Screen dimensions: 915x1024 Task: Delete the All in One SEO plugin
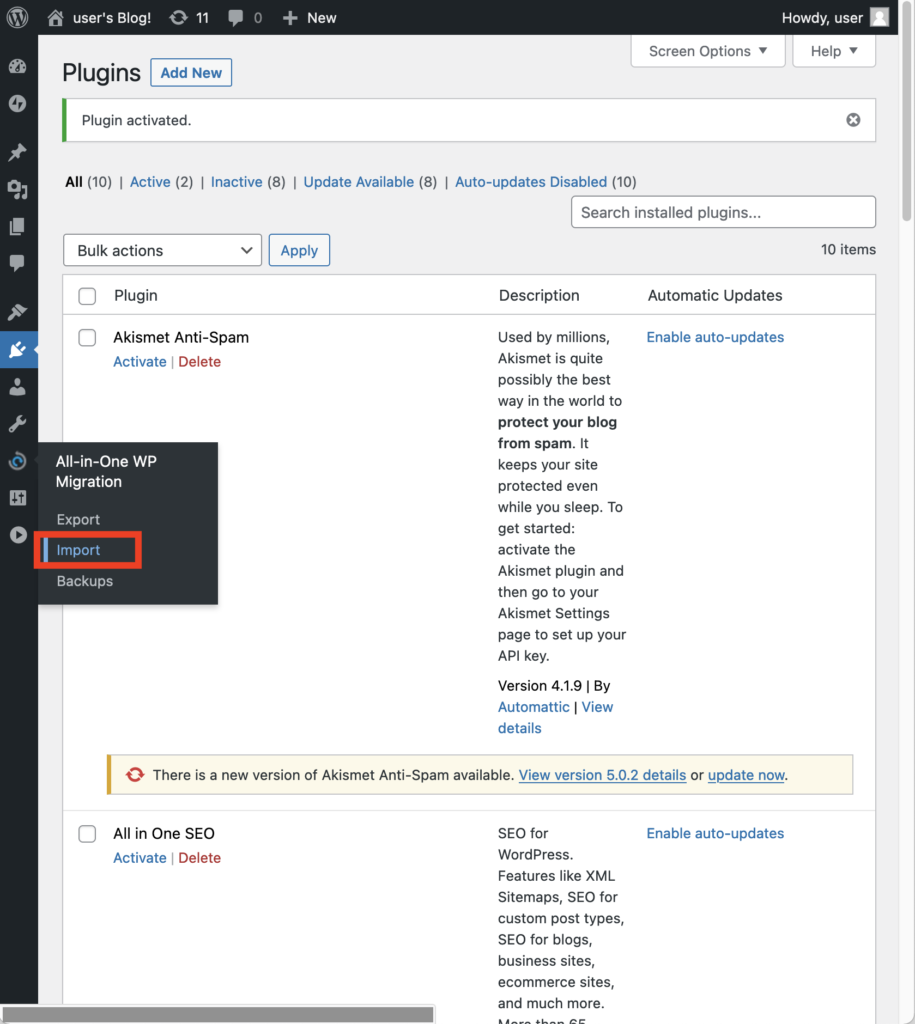coord(199,858)
